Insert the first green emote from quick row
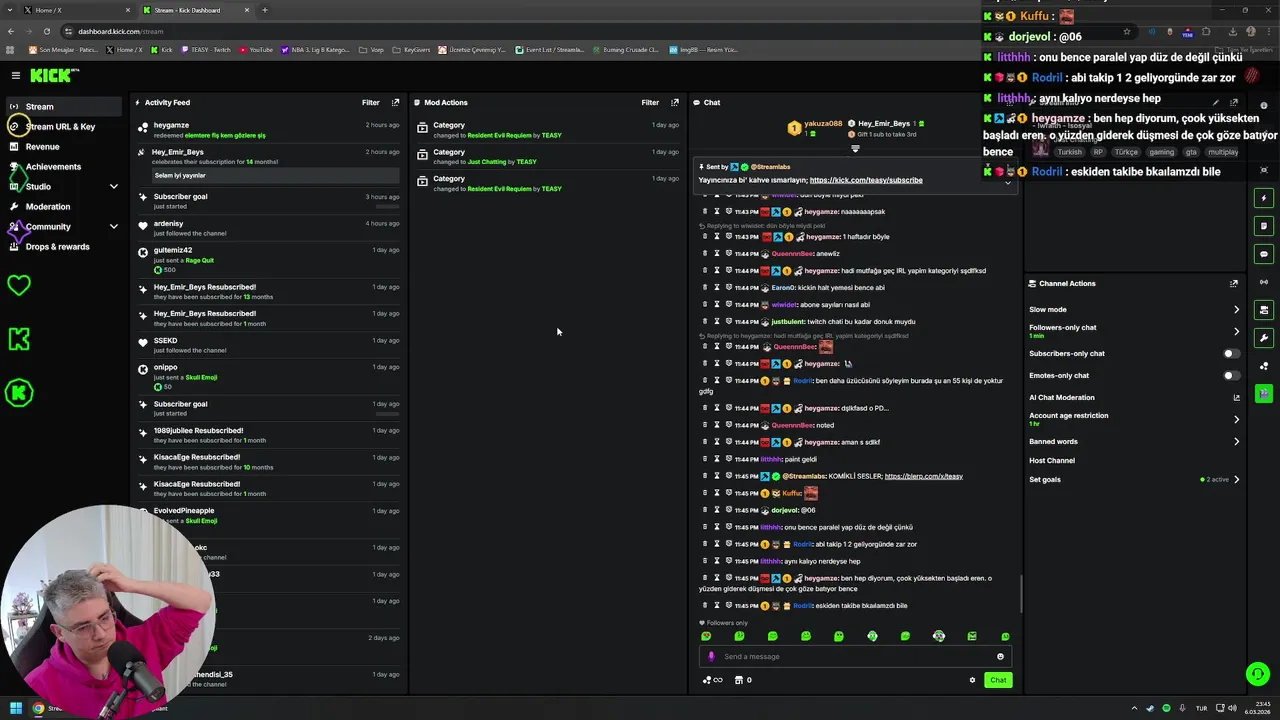 706,636
